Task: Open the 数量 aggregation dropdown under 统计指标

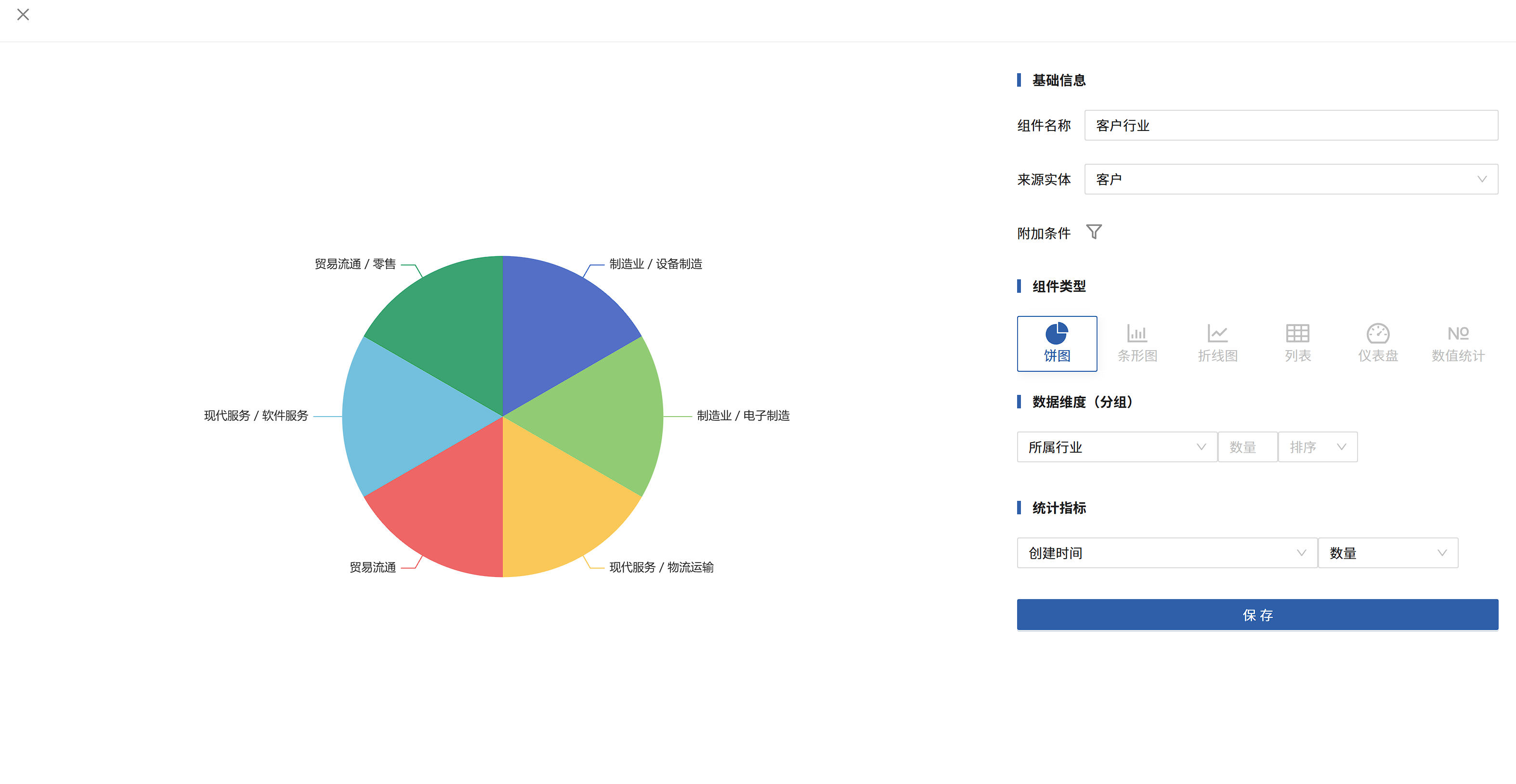Action: click(x=1388, y=553)
